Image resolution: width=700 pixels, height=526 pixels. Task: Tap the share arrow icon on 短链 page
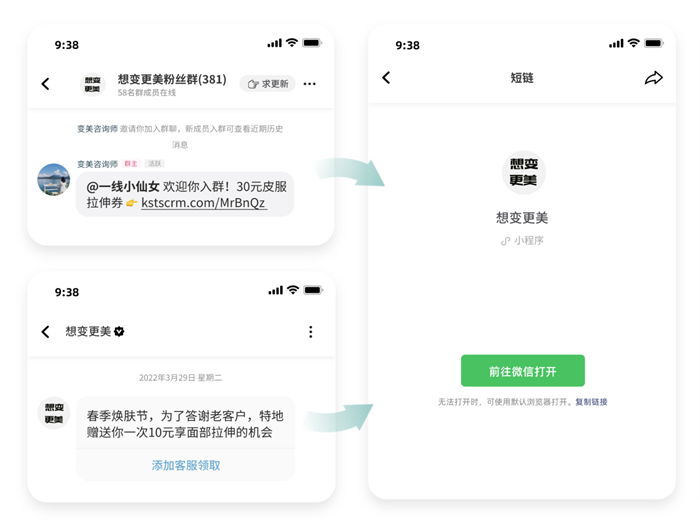653,78
